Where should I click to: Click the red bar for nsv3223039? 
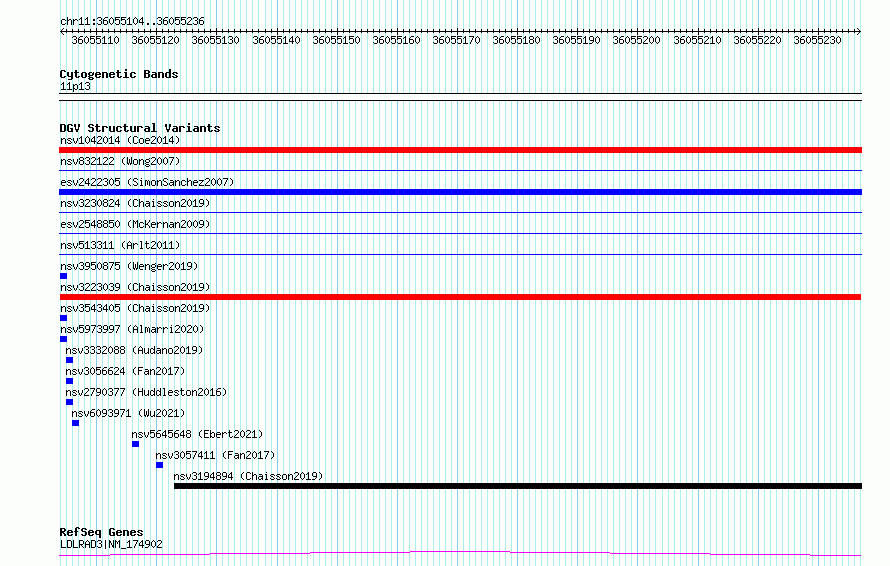(x=460, y=297)
